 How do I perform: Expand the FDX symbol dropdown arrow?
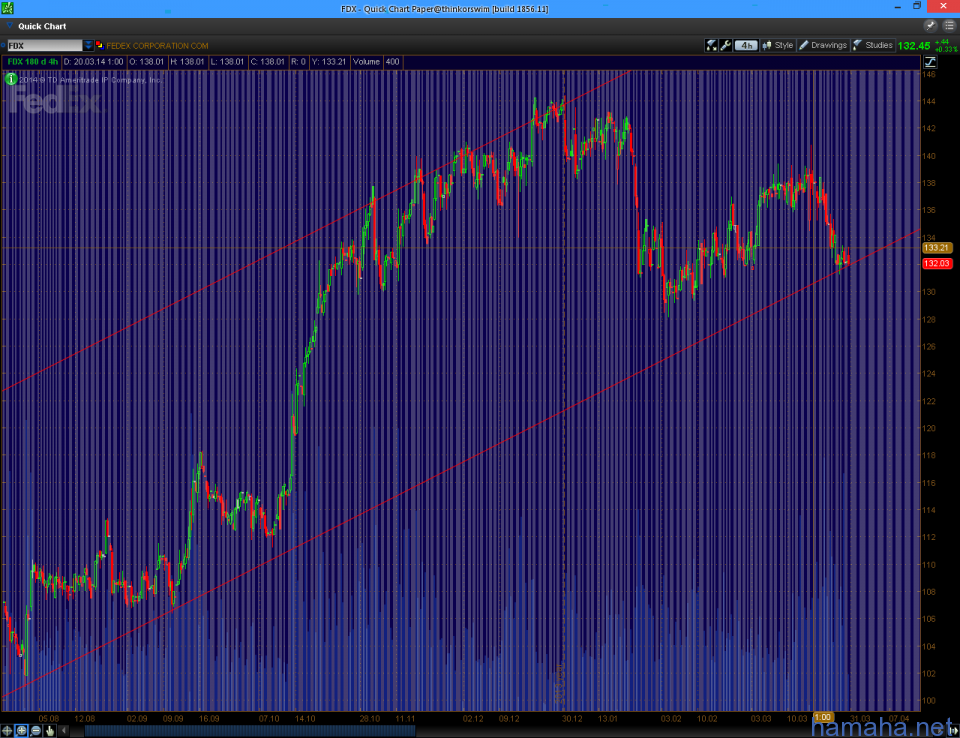tap(88, 45)
